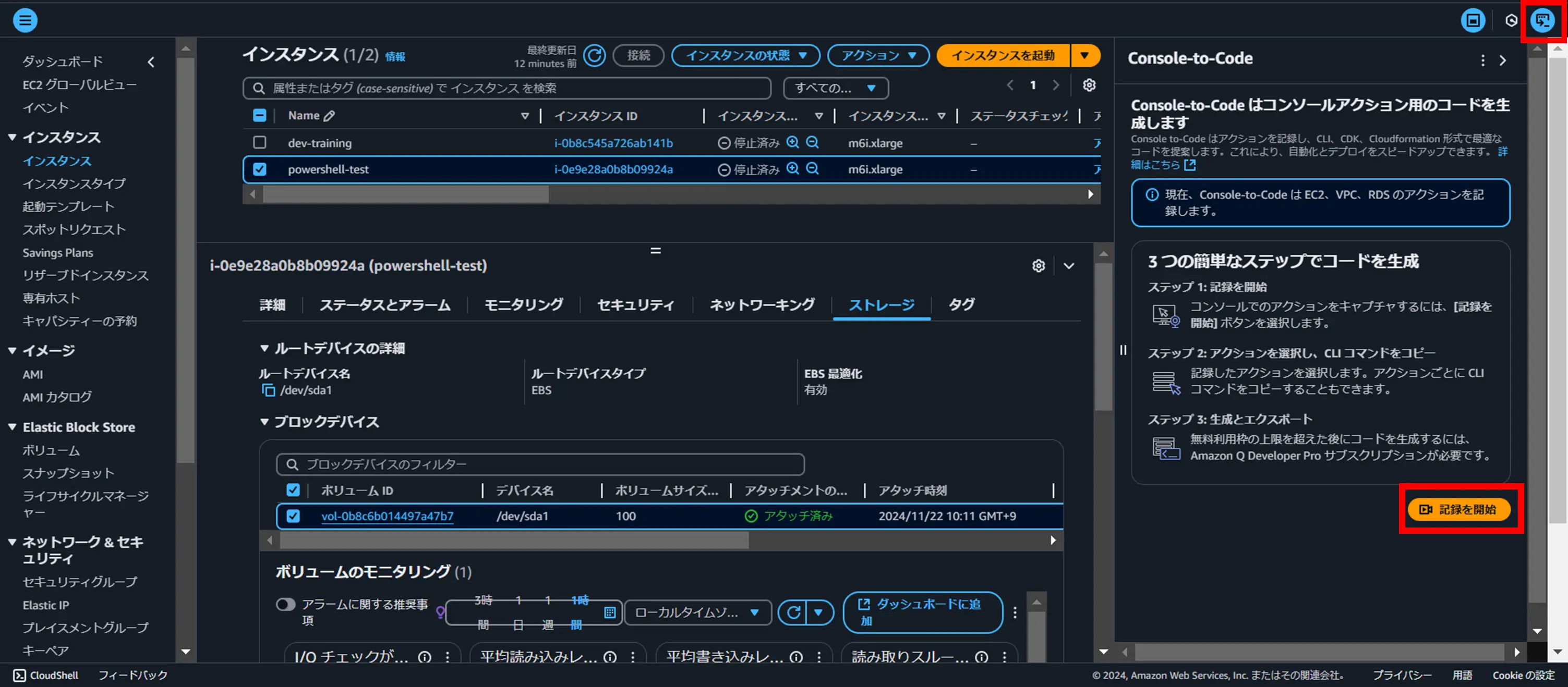Start recording in Console-to-Code
1568x687 pixels.
(1458, 509)
